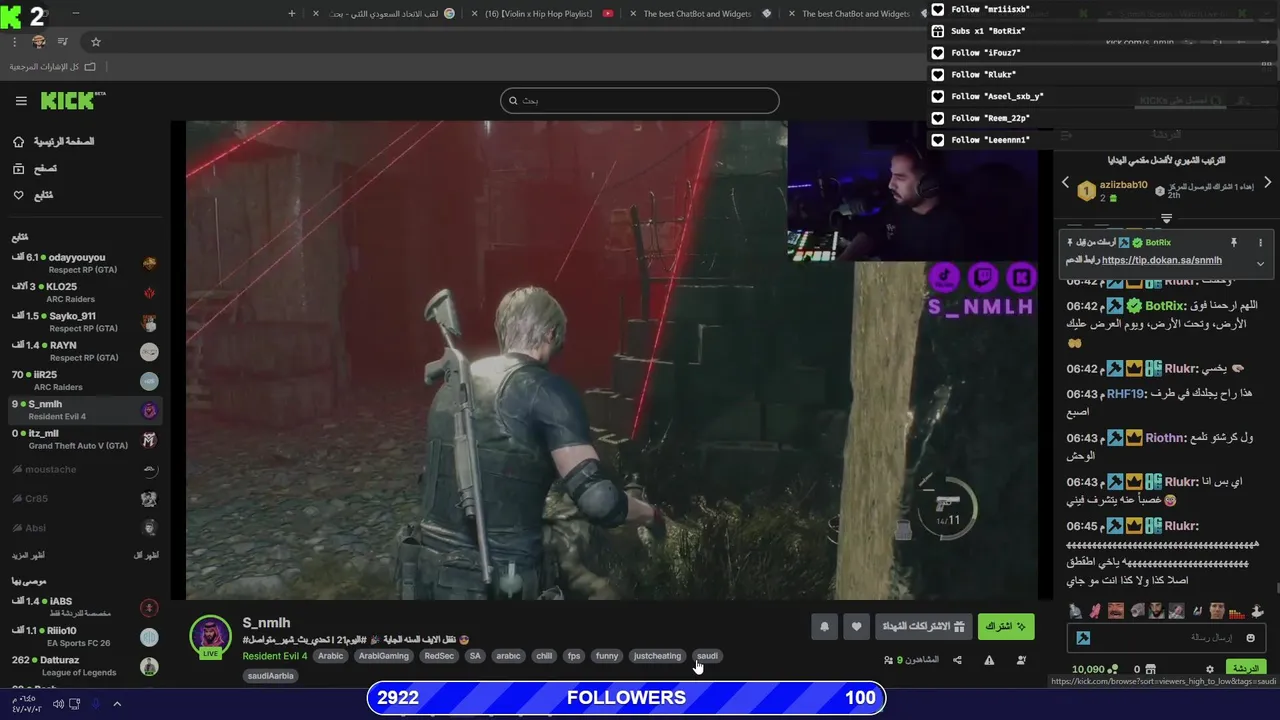Open odayyouyou channel in sidebar
Screen dimensions: 1280x720
pyautogui.click(x=84, y=263)
